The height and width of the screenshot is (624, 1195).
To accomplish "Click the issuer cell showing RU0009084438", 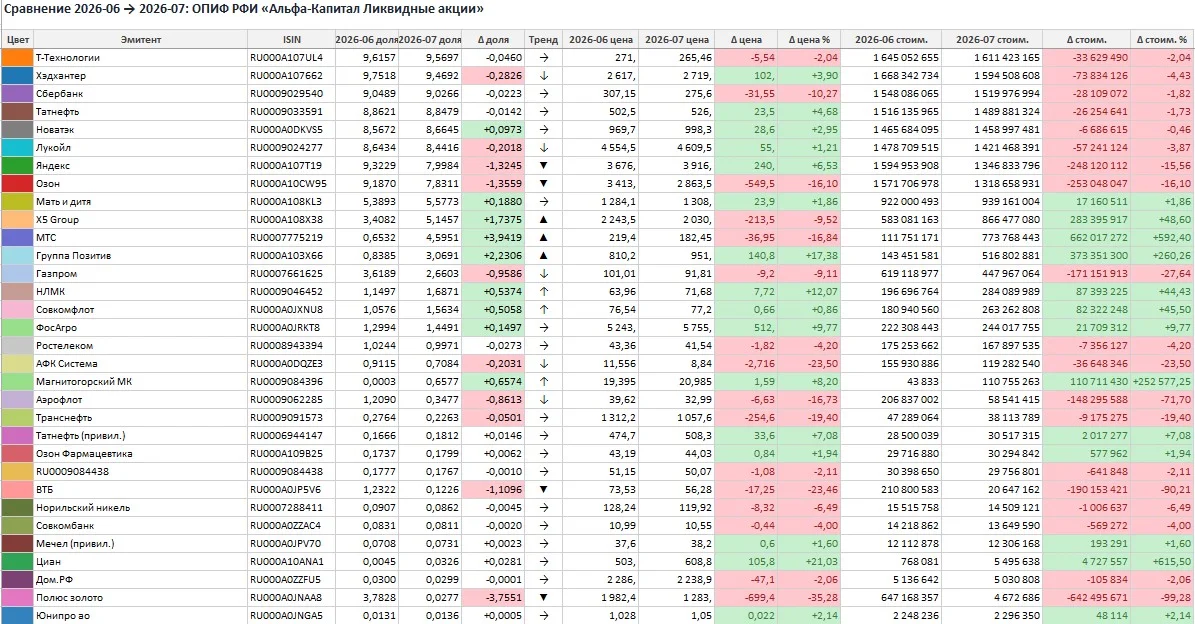I will [x=140, y=472].
